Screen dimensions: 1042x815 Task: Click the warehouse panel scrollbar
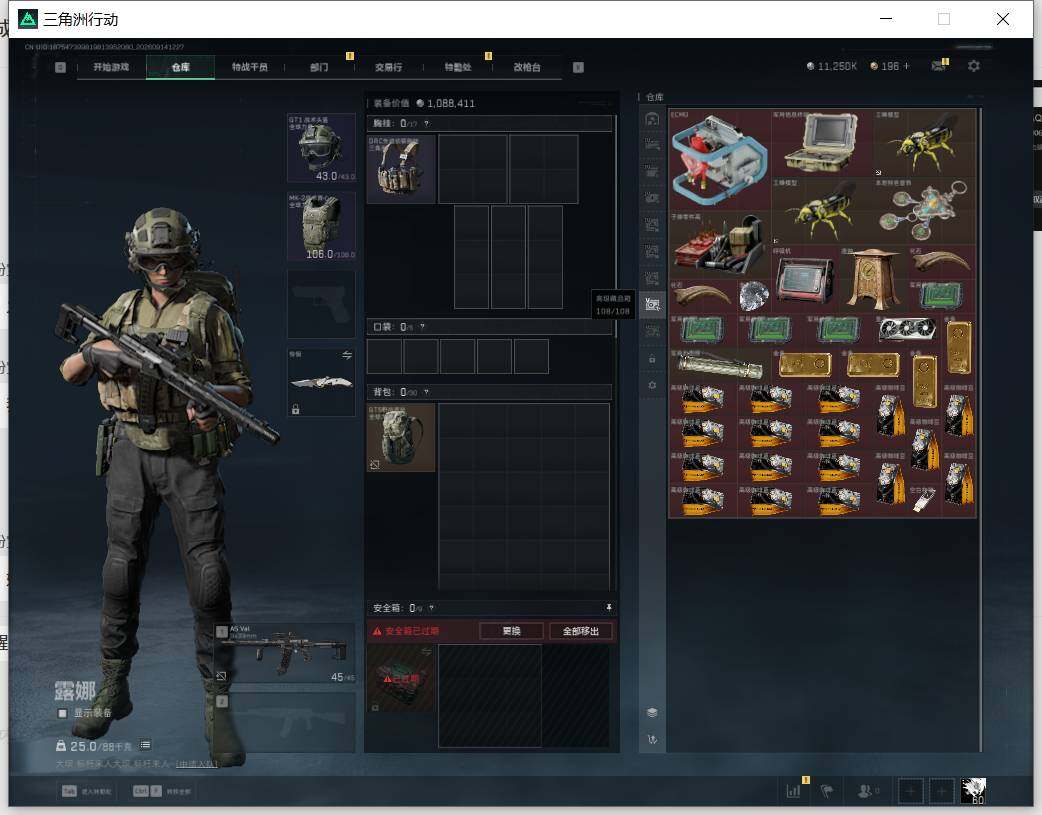point(980,429)
